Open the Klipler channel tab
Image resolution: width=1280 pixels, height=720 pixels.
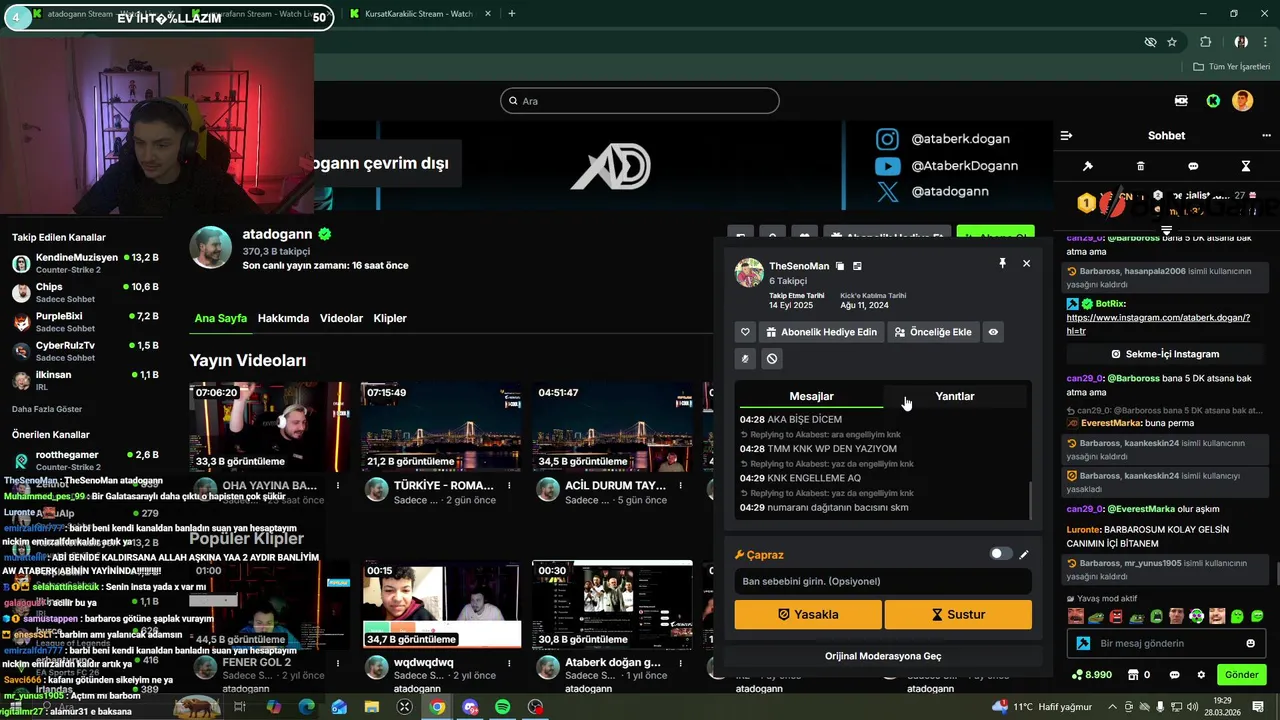pyautogui.click(x=390, y=318)
